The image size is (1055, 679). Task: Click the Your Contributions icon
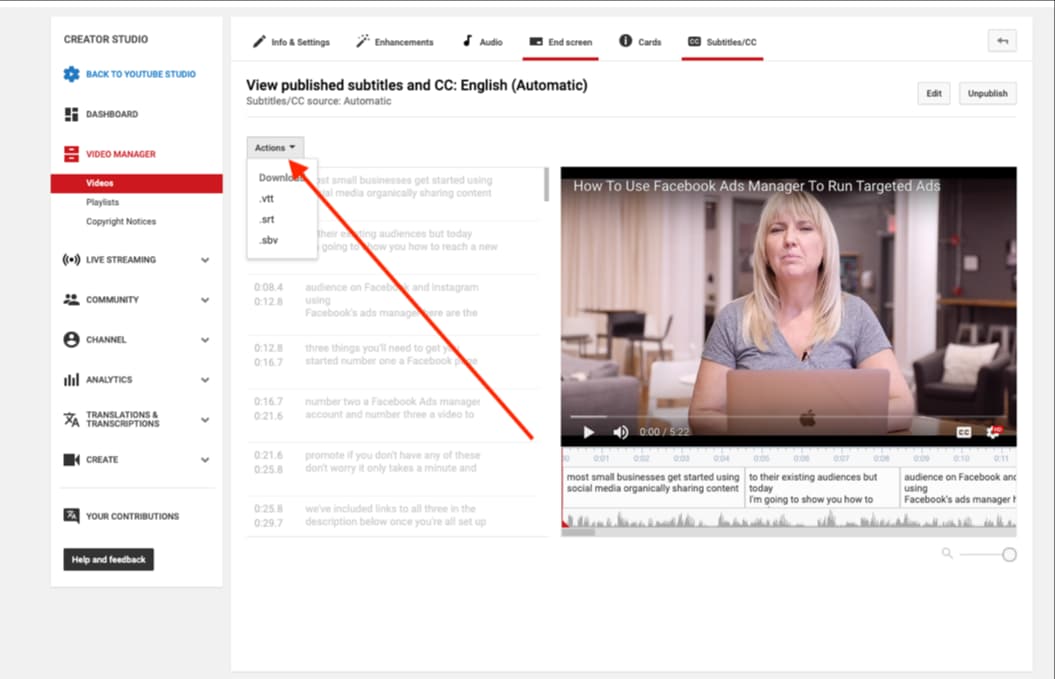coord(71,515)
